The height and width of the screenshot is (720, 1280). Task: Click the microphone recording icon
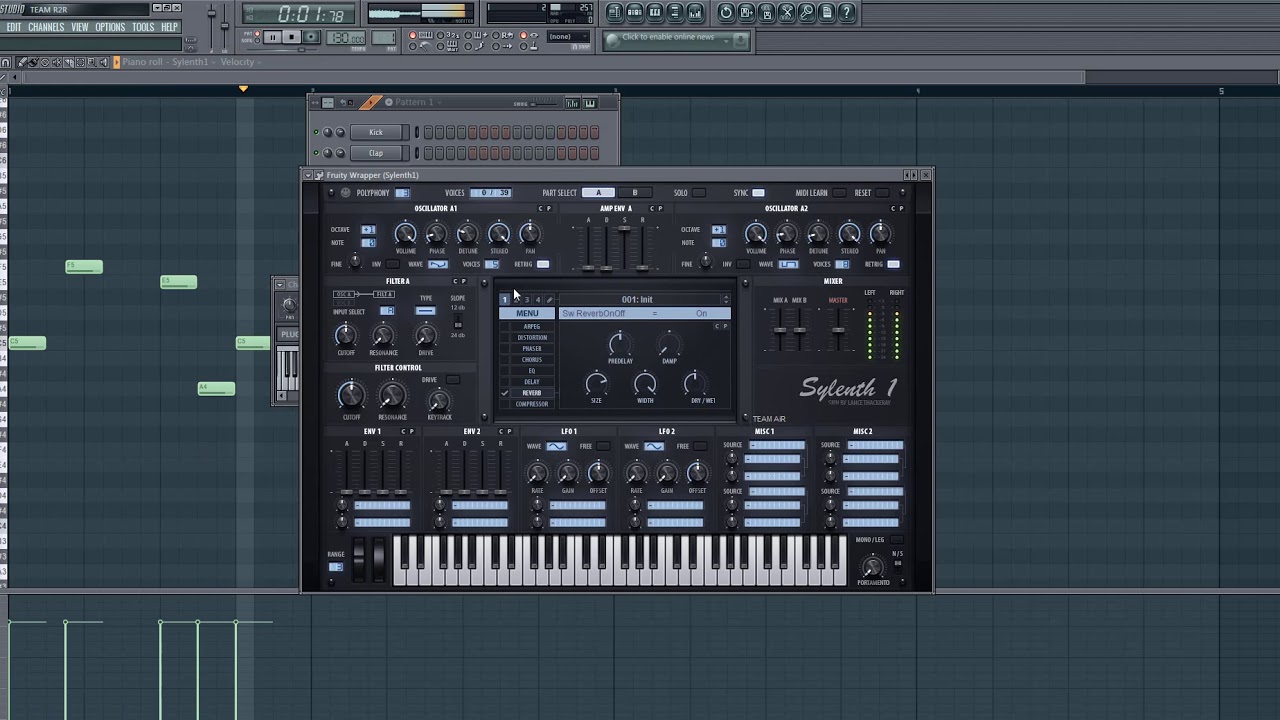807,13
